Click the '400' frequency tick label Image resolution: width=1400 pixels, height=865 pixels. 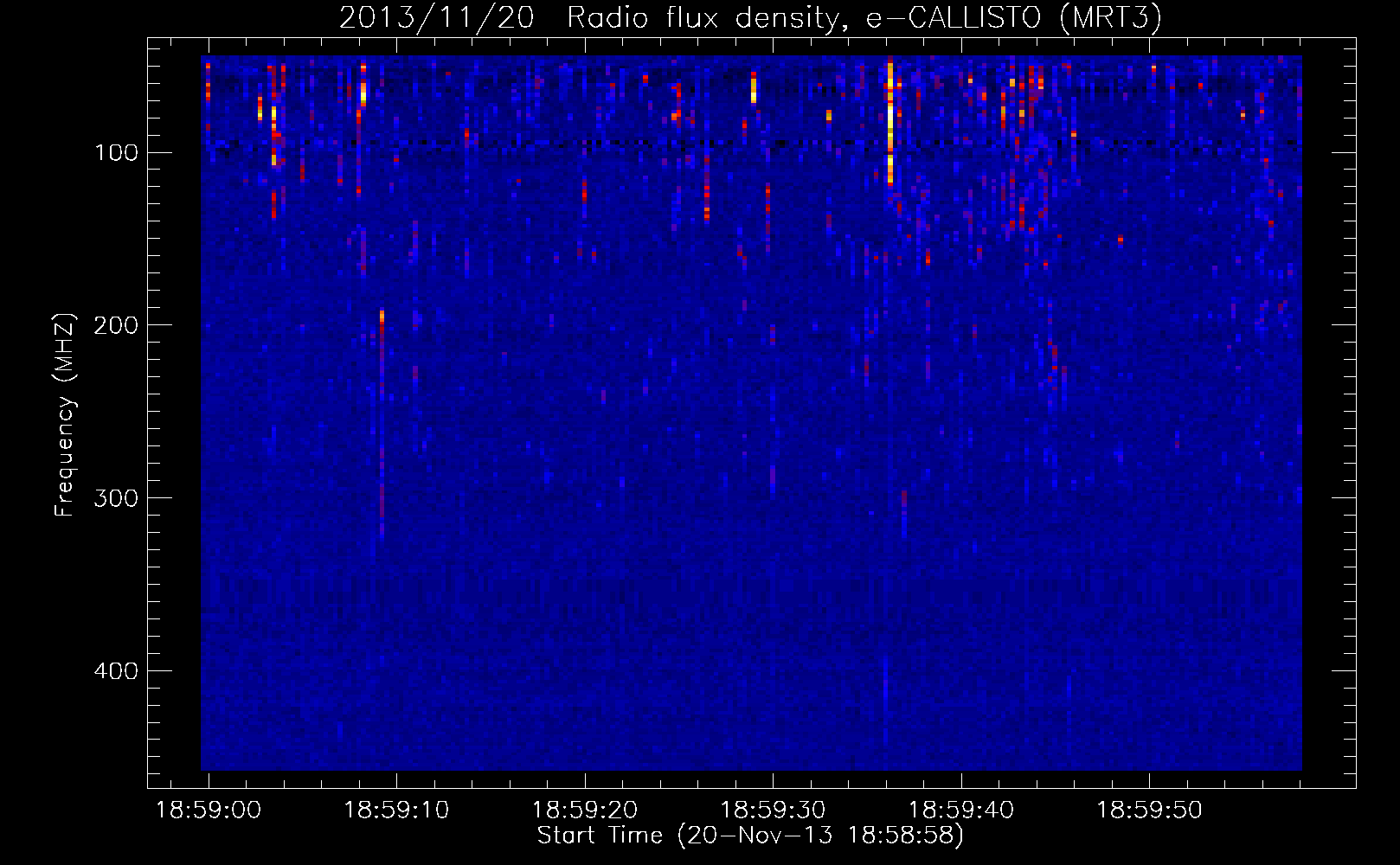pyautogui.click(x=116, y=671)
